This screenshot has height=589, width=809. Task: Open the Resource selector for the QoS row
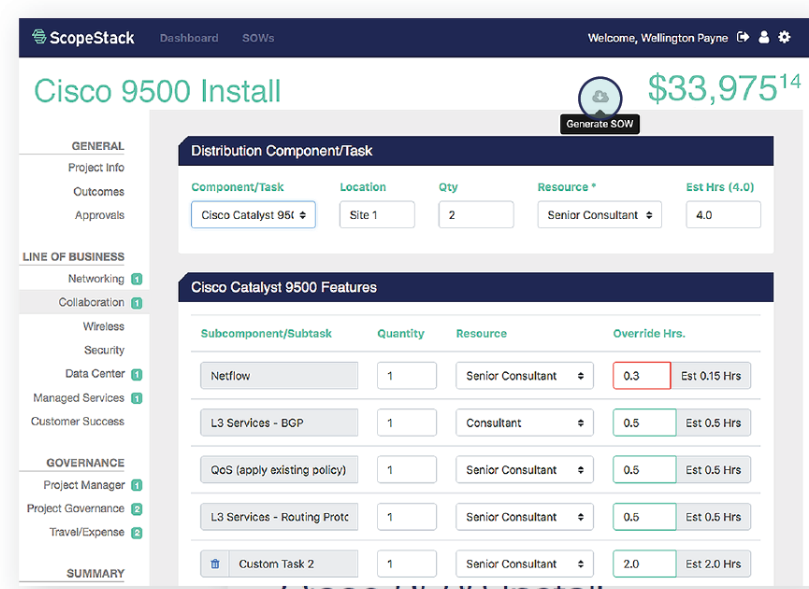(x=524, y=469)
